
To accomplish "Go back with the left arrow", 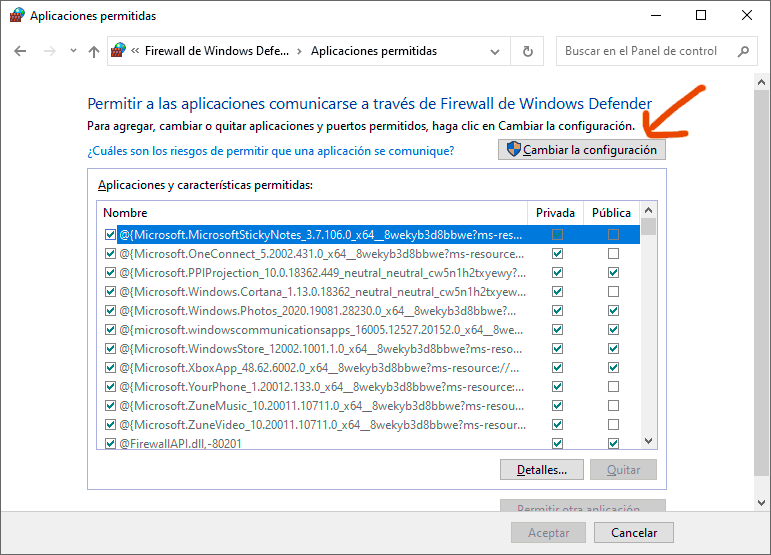I will [20, 51].
